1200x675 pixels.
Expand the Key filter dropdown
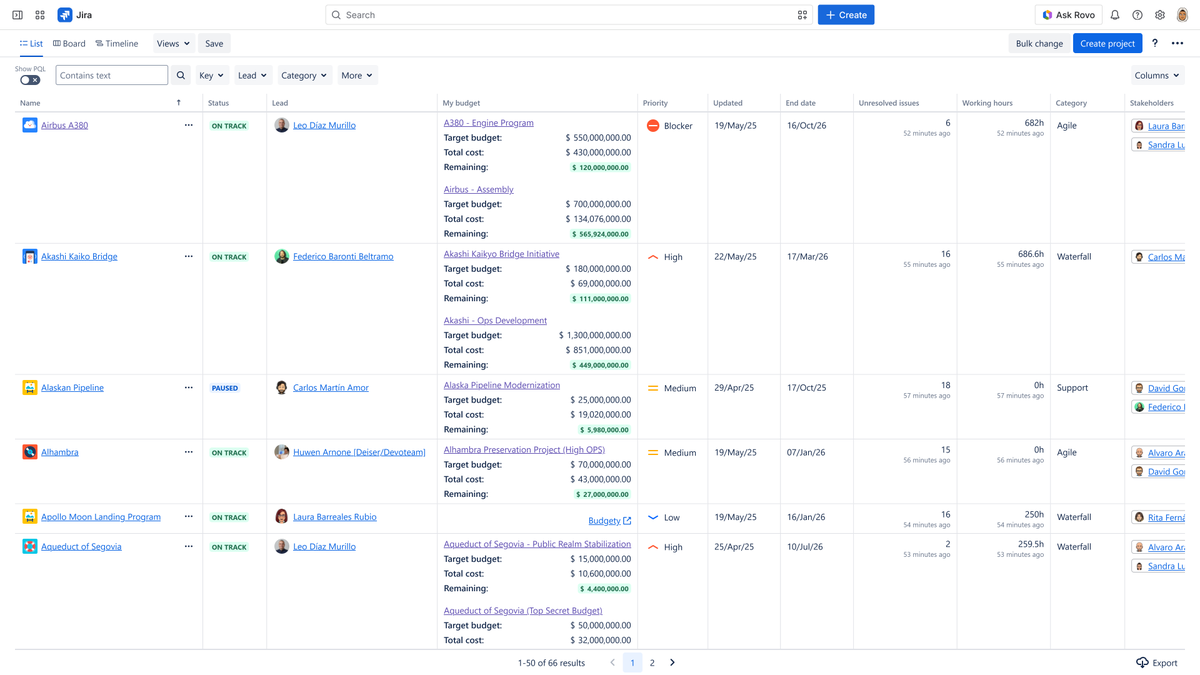point(212,75)
